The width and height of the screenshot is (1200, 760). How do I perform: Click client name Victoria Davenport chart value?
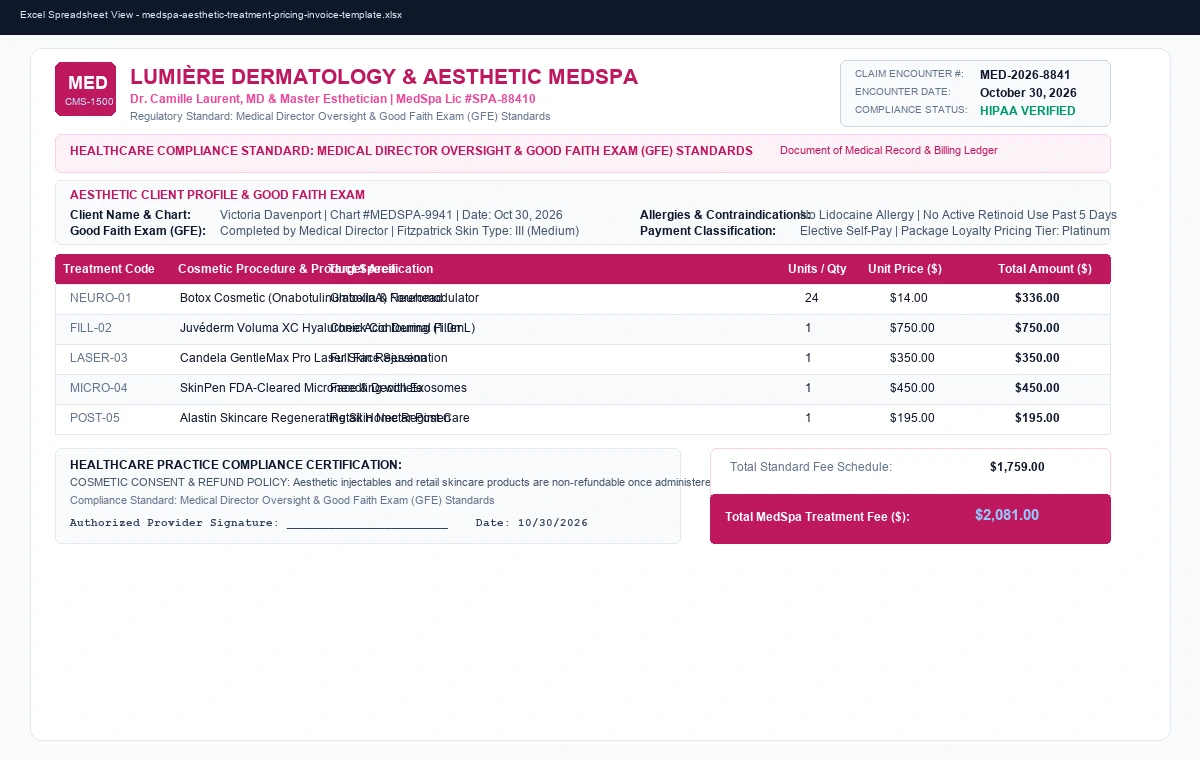point(391,215)
